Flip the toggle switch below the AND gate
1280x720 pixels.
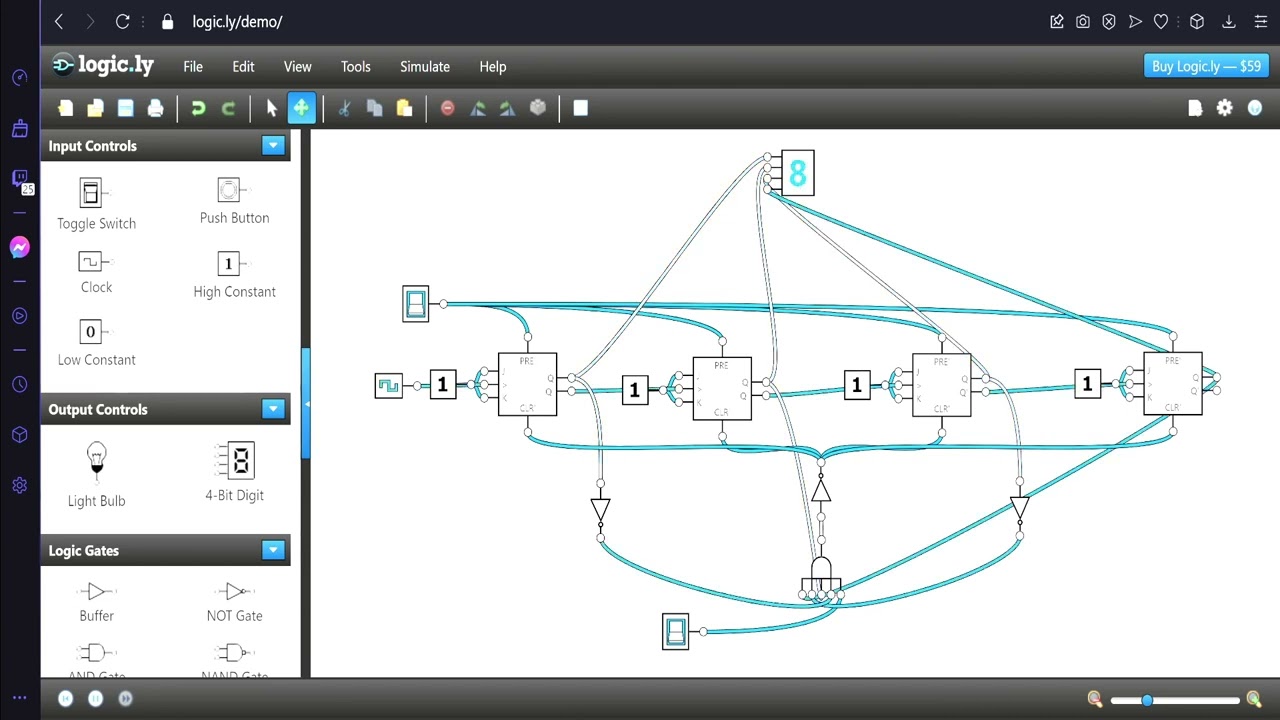[x=676, y=632]
